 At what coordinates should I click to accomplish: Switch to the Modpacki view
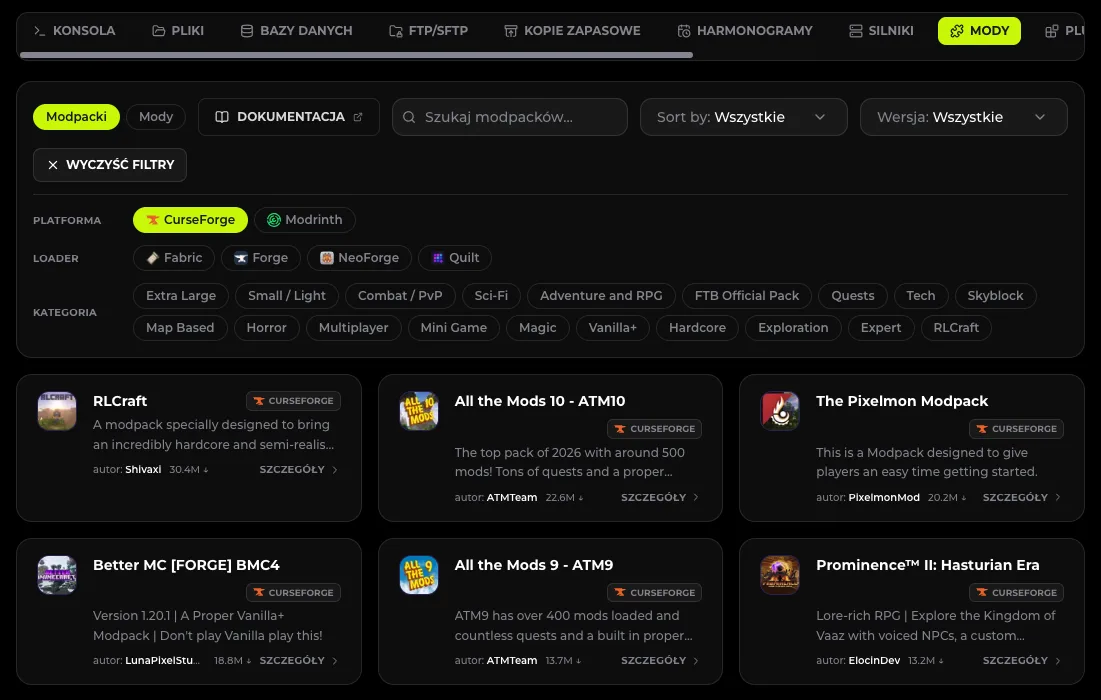[x=77, y=117]
